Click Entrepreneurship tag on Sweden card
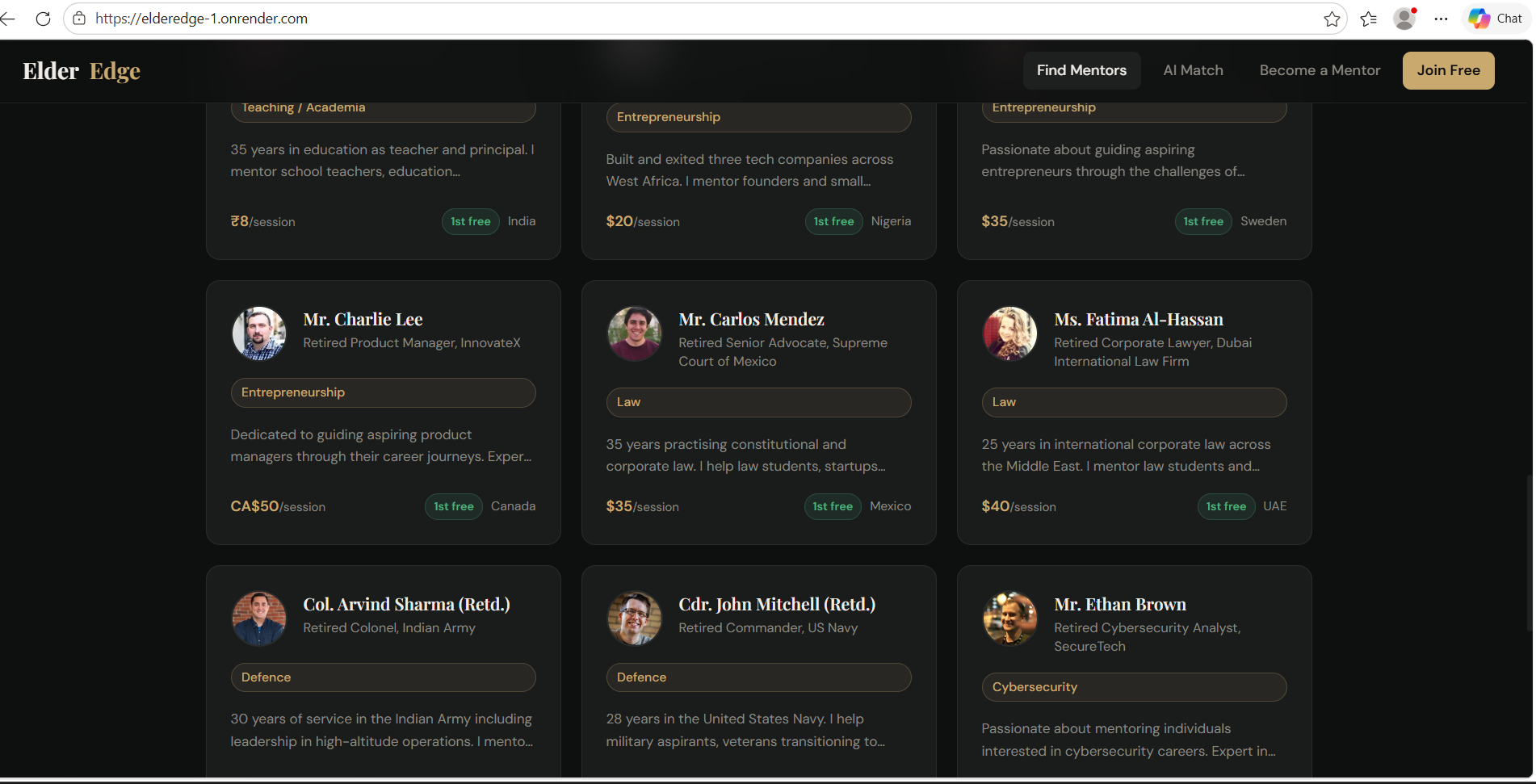Image resolution: width=1536 pixels, height=784 pixels. (x=1135, y=111)
